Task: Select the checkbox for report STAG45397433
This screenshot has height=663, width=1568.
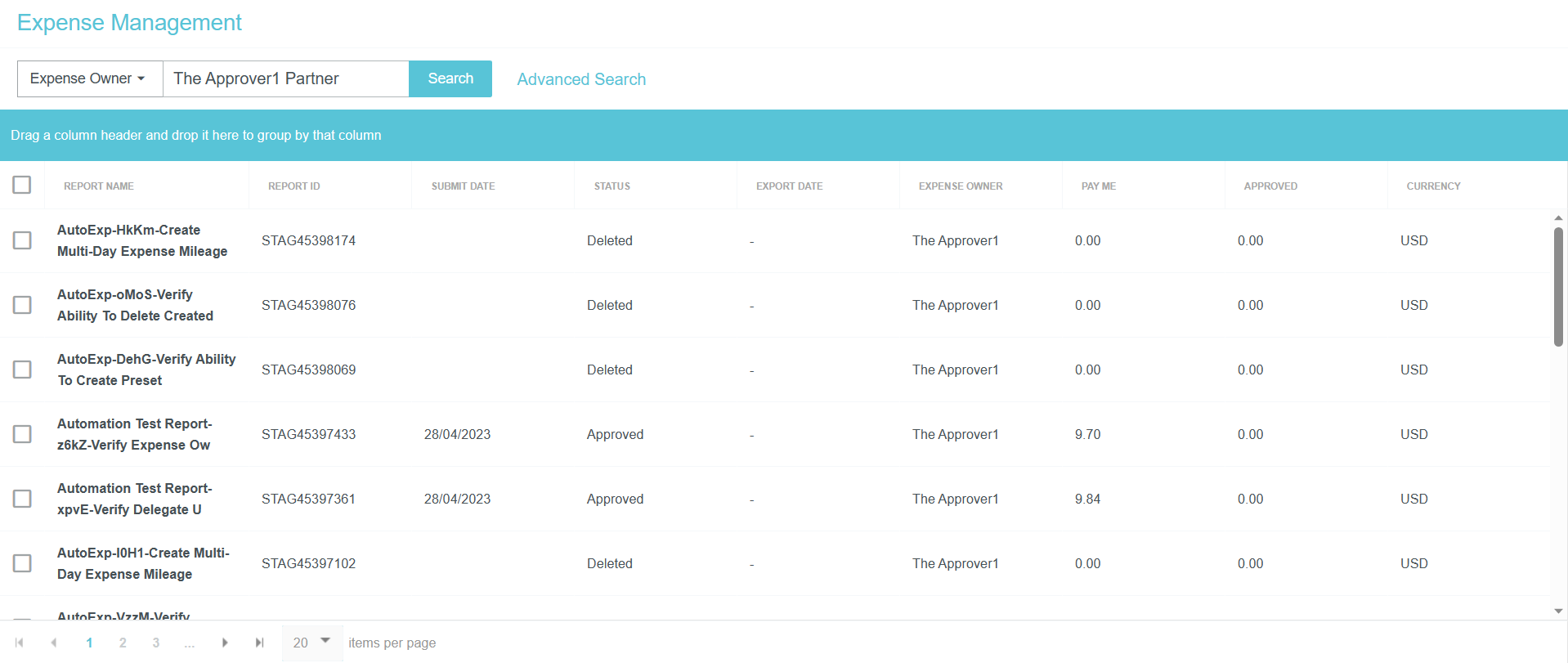Action: point(22,434)
